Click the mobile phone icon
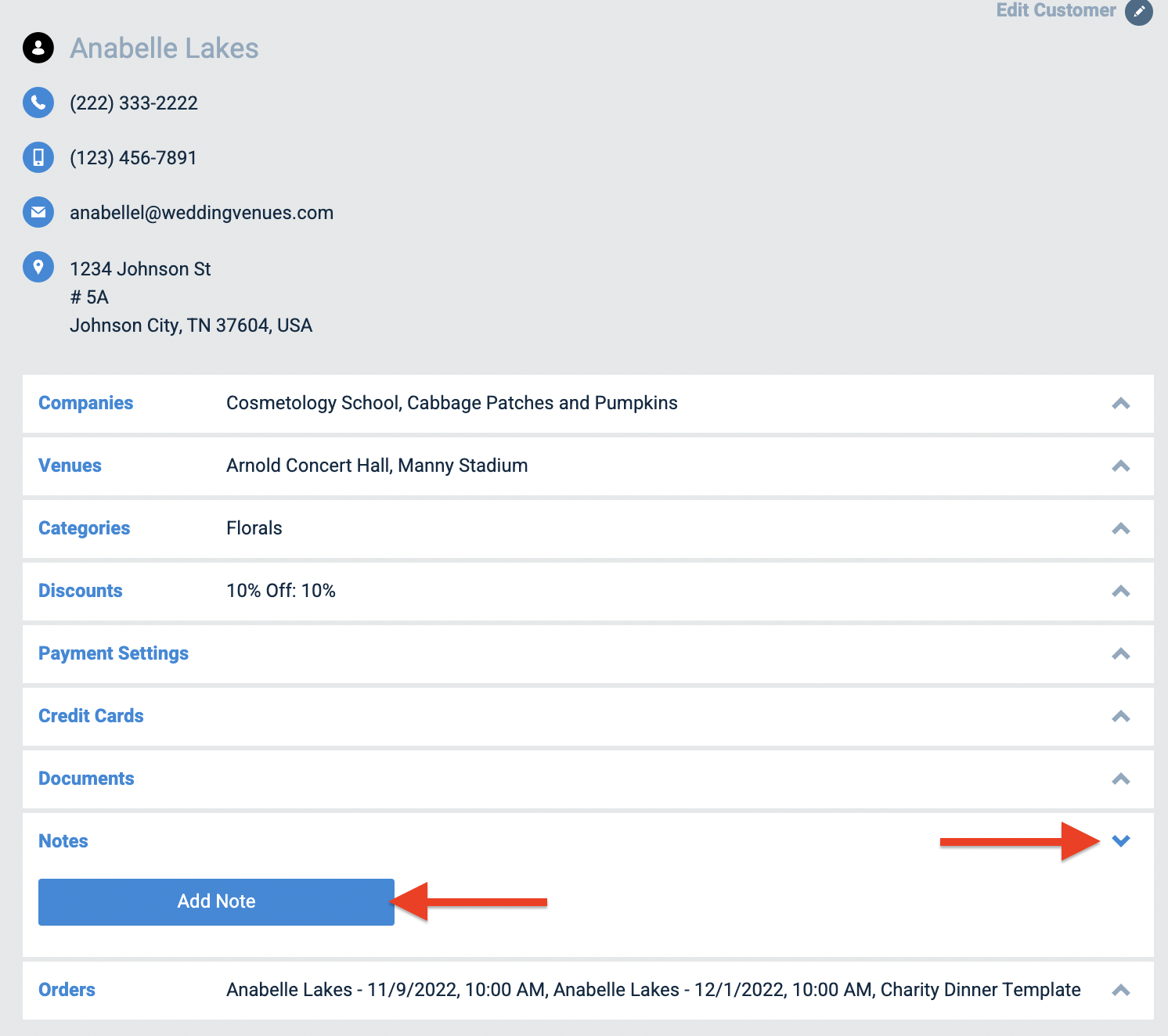 click(x=38, y=157)
